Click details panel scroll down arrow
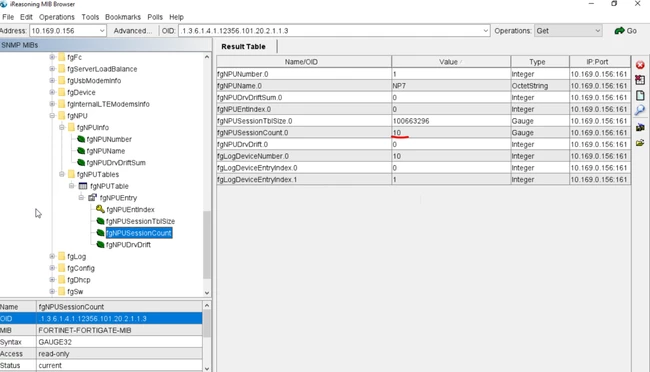Screen dimensions: 650x372 (x=207, y=368)
